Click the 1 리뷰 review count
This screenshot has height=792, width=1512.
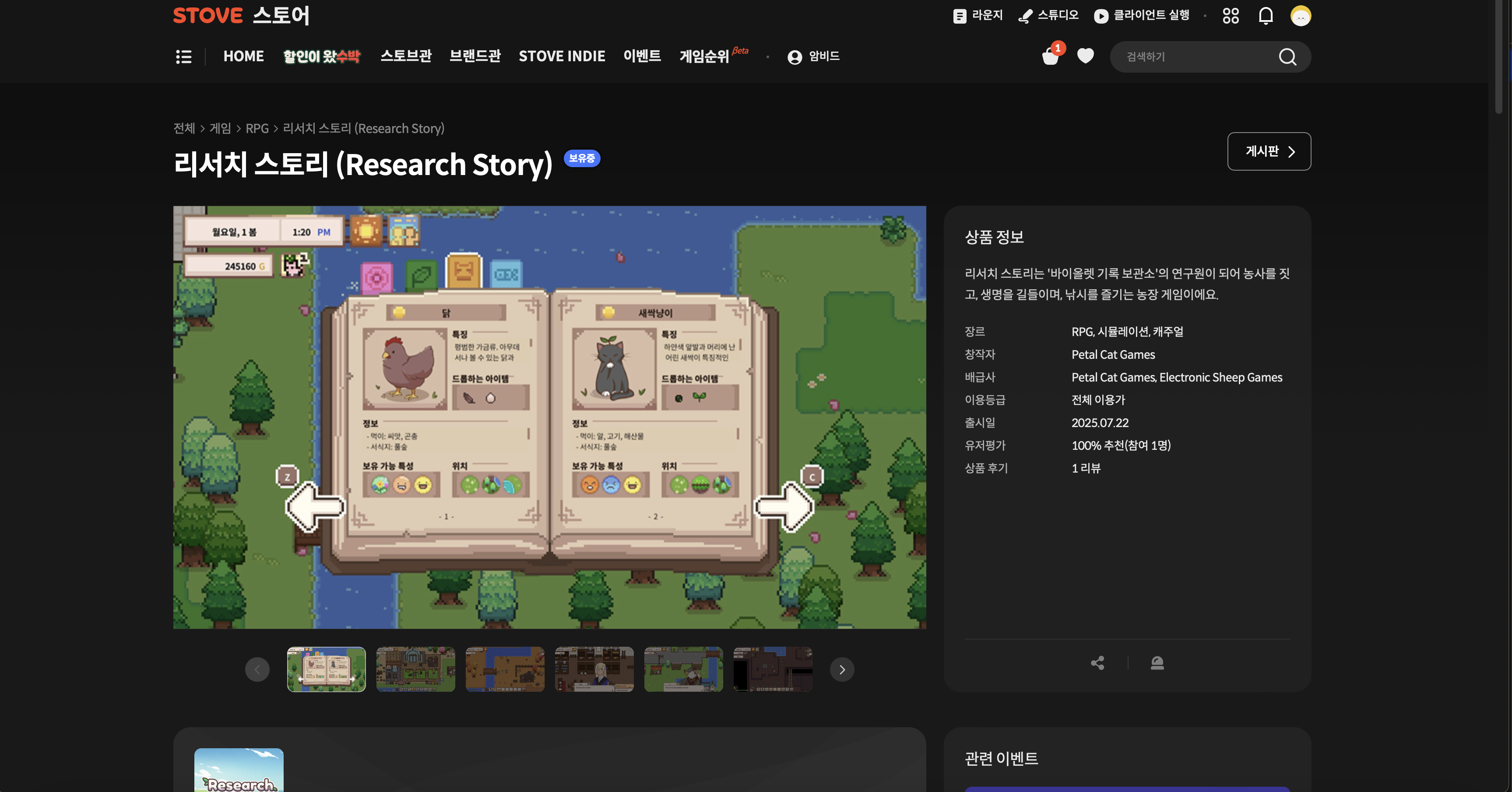tap(1086, 468)
